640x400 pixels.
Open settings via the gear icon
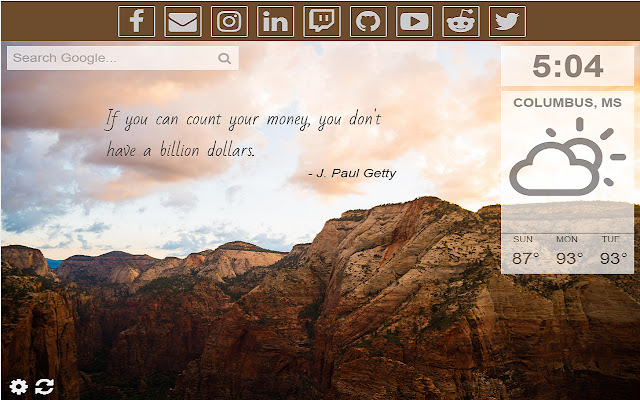(18, 386)
